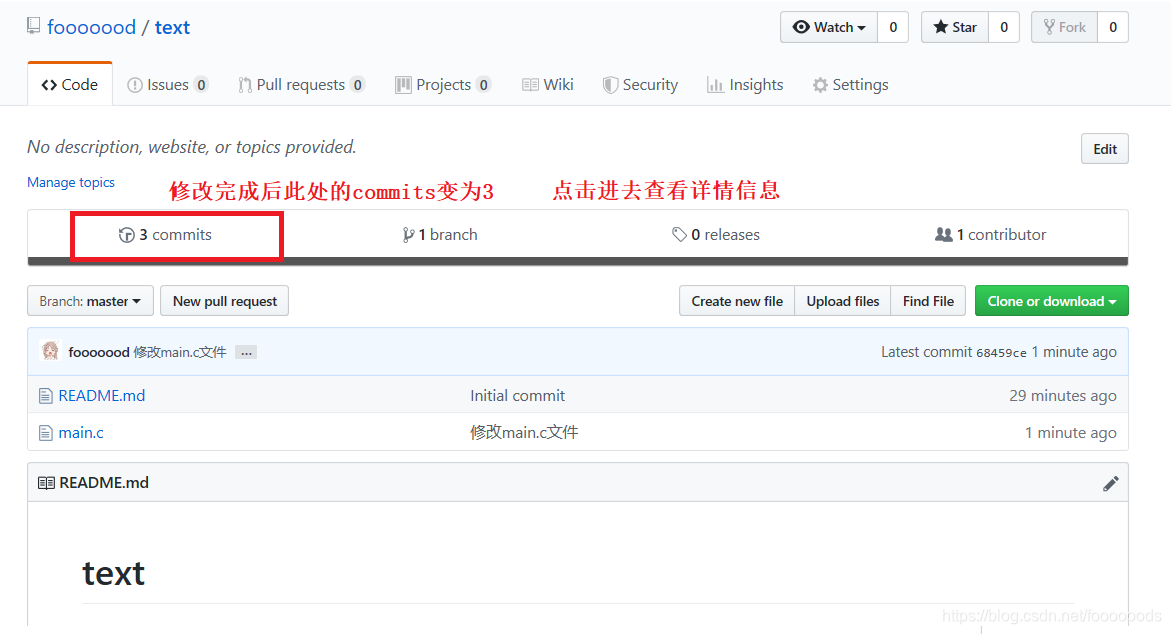Expand the Clone or download dropdown

coord(1052,301)
